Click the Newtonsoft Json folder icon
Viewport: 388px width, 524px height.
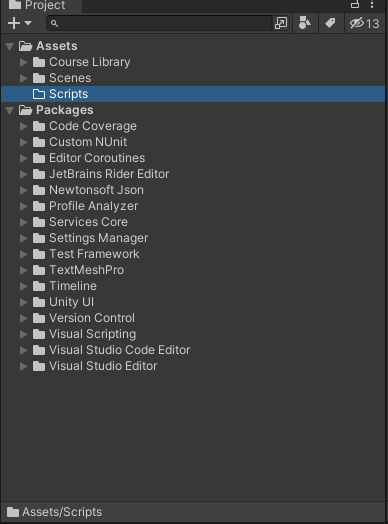[x=39, y=190]
